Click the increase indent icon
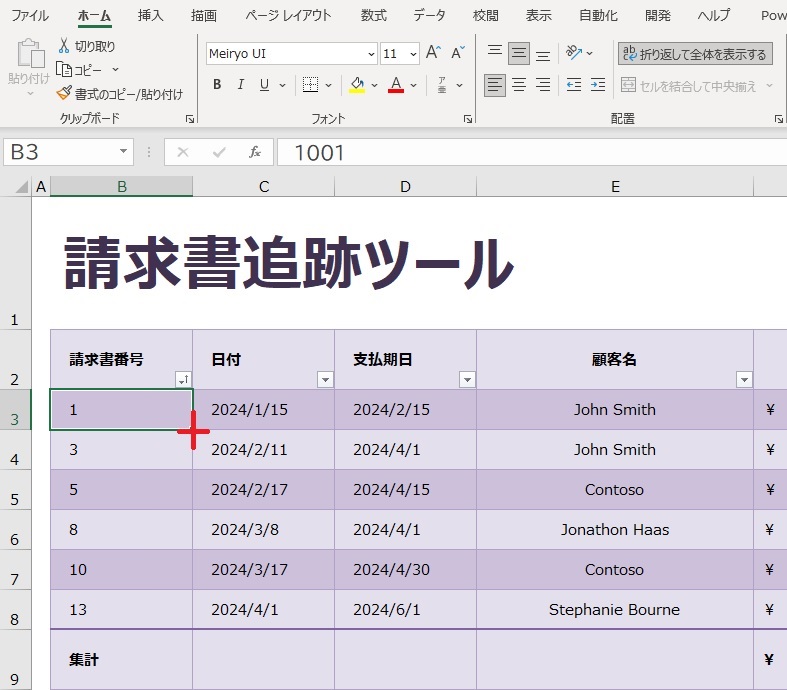This screenshot has height=690, width=787. click(x=598, y=85)
